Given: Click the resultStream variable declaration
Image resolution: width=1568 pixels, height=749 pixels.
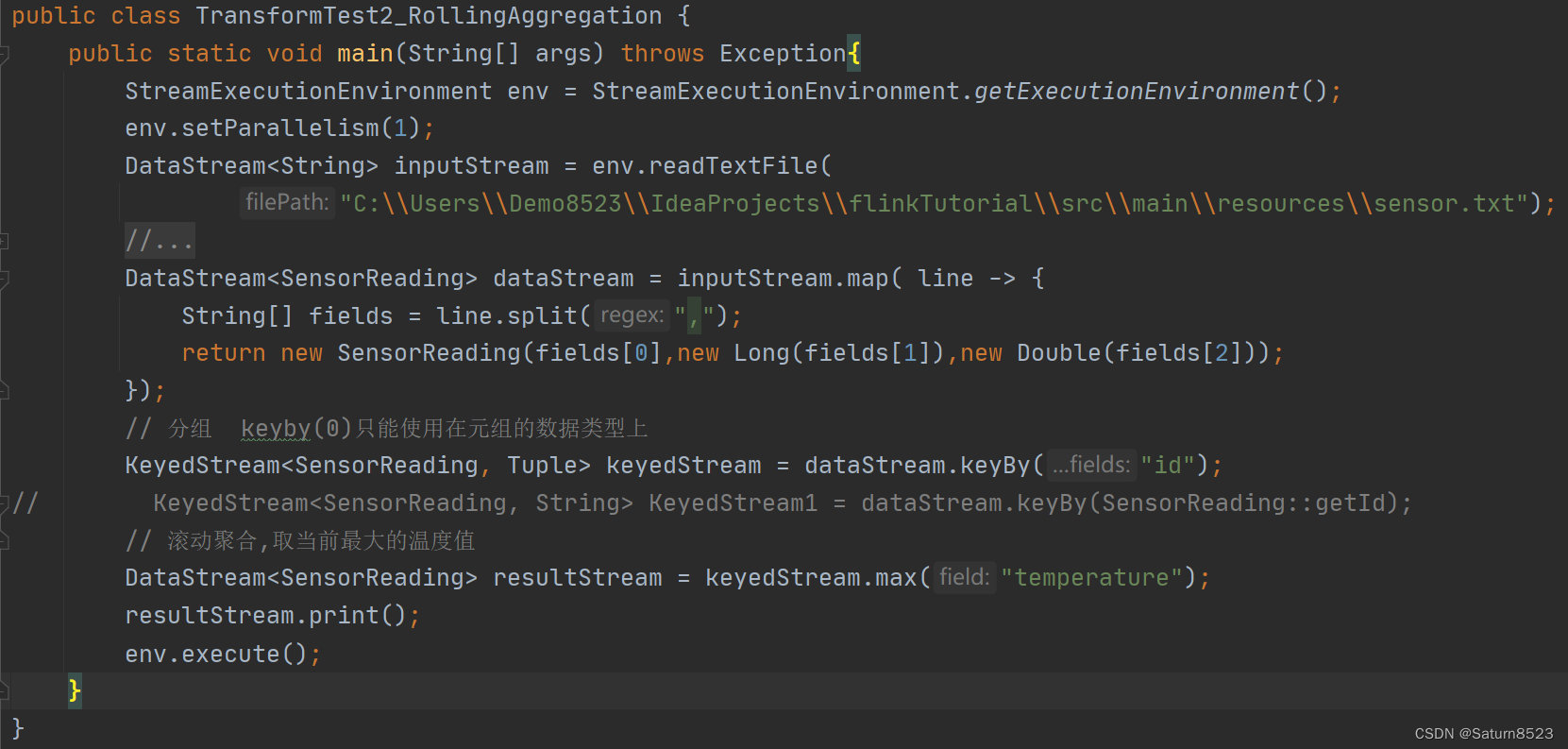Looking at the screenshot, I should [578, 578].
